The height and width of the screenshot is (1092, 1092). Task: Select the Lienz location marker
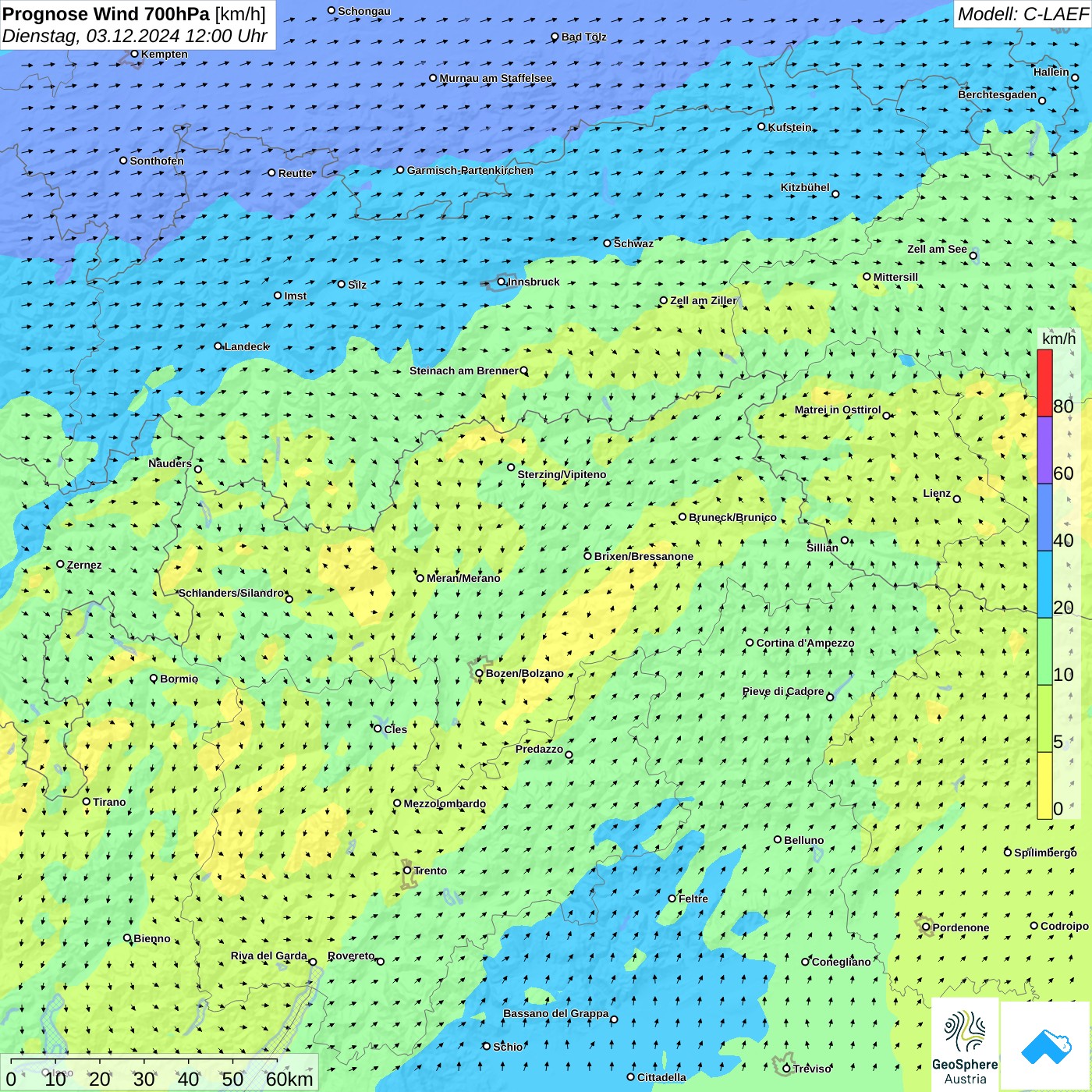[957, 498]
